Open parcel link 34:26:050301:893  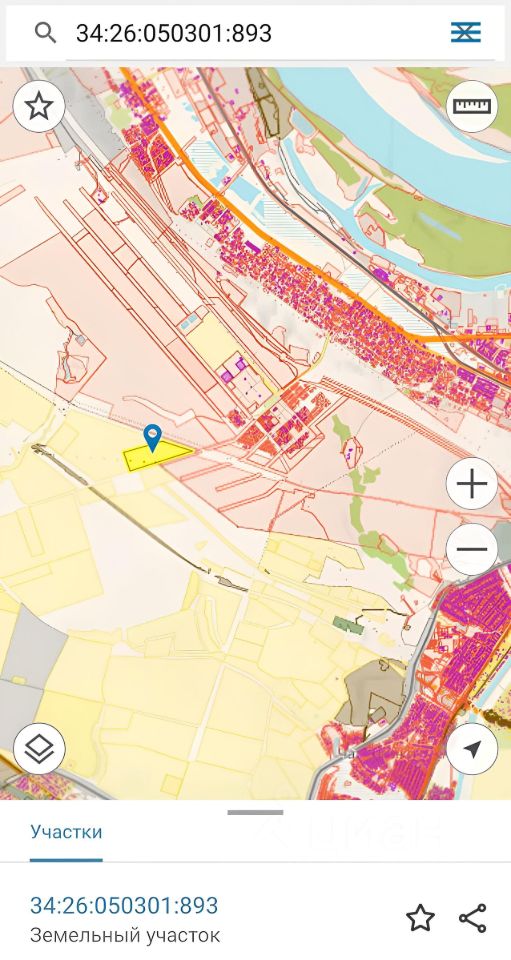pyautogui.click(x=124, y=905)
